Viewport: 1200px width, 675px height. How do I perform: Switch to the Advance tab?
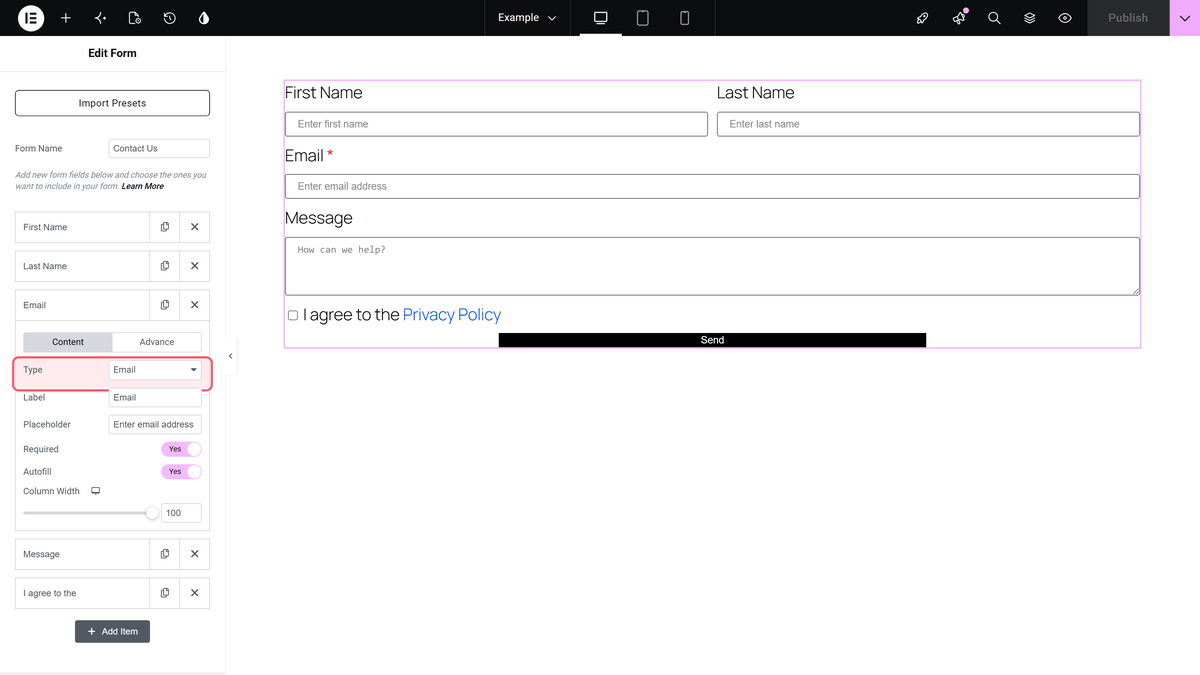click(x=157, y=342)
